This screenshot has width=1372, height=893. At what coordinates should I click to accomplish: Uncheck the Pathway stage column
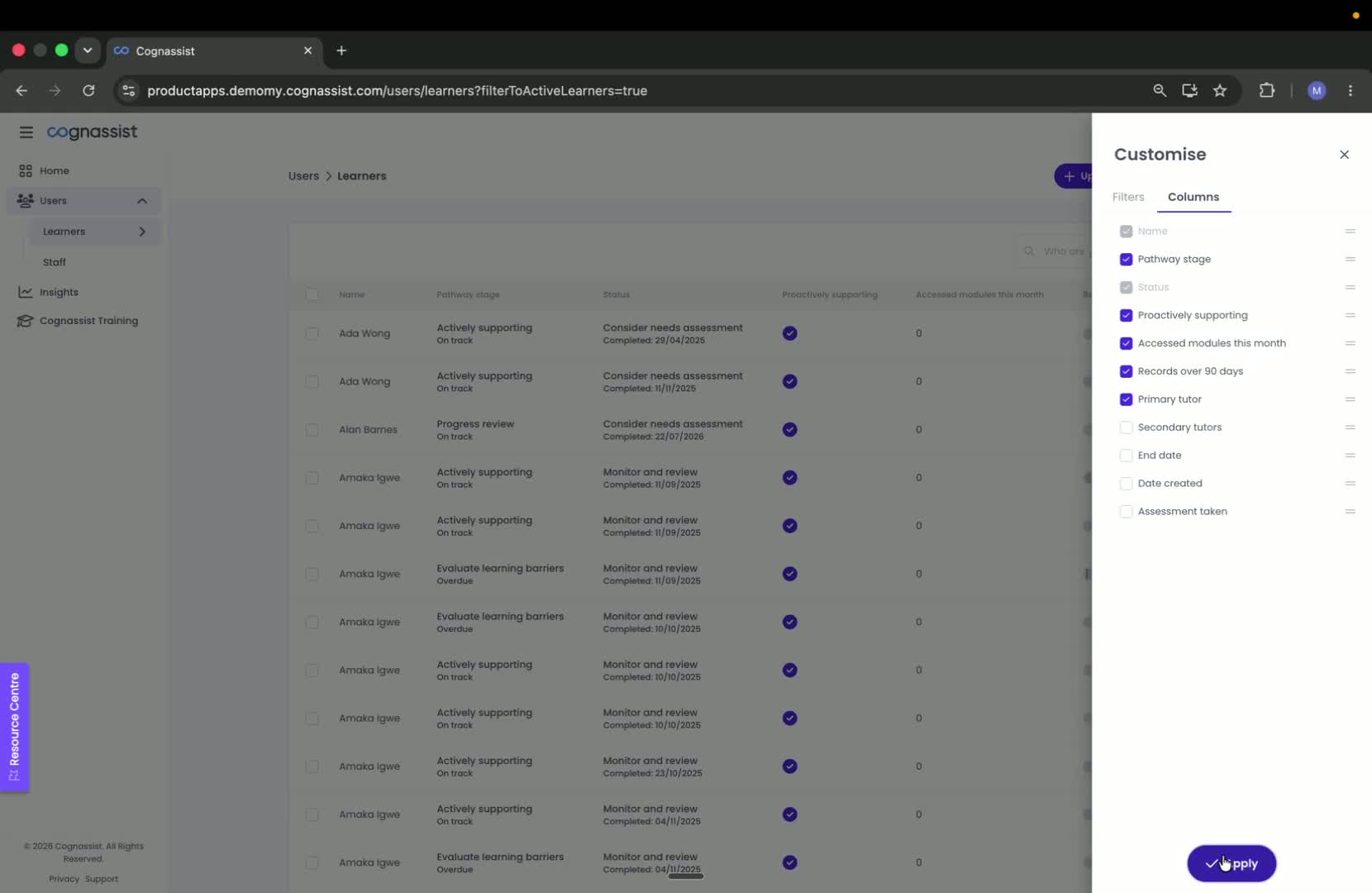pos(1126,260)
